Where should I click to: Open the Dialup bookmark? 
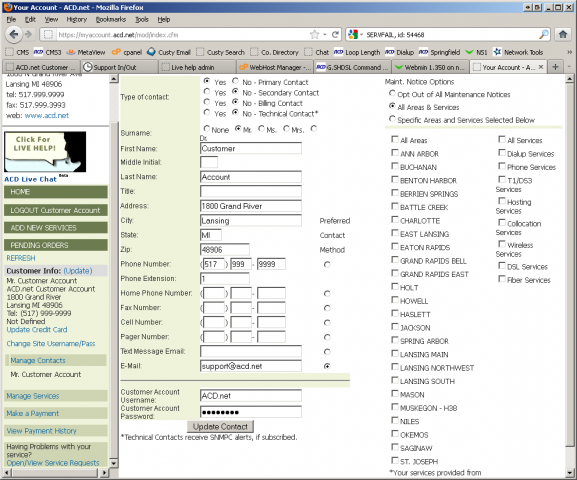point(400,52)
